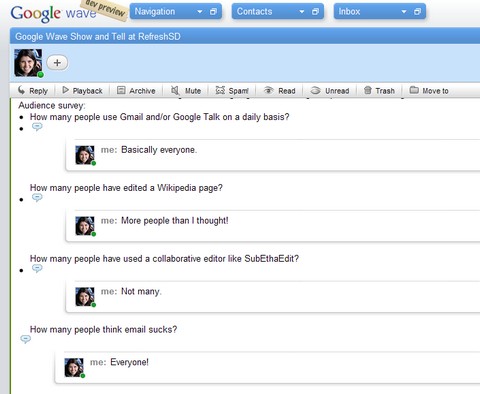
Task: Collapse reply bubble under email sucks question
Action: (26, 339)
